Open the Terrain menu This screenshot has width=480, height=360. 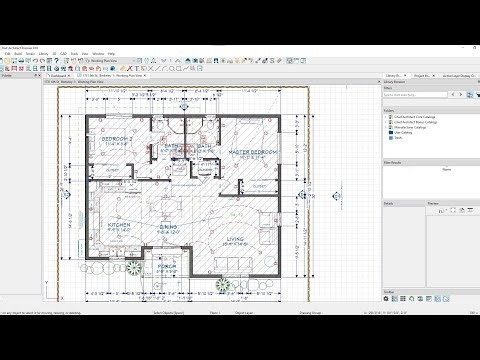tap(30, 54)
